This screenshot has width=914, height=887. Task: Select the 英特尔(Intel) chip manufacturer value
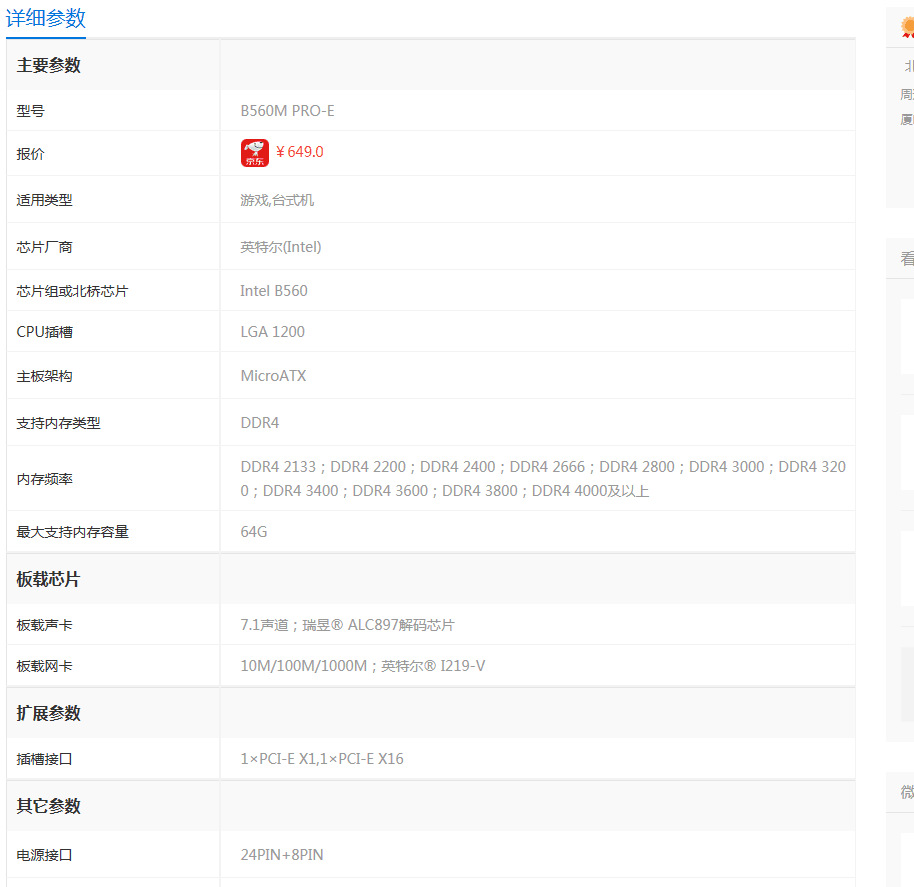[x=281, y=247]
